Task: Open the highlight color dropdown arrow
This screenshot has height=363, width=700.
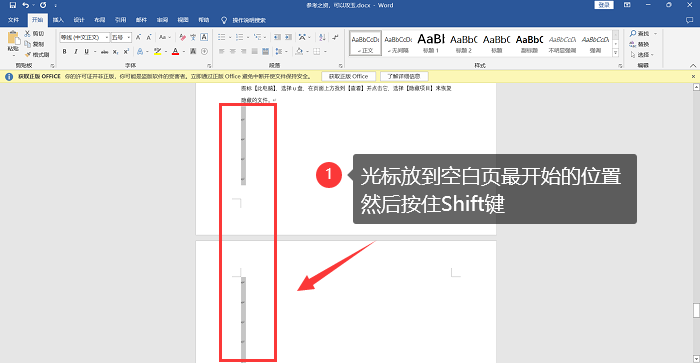Action: [166, 52]
